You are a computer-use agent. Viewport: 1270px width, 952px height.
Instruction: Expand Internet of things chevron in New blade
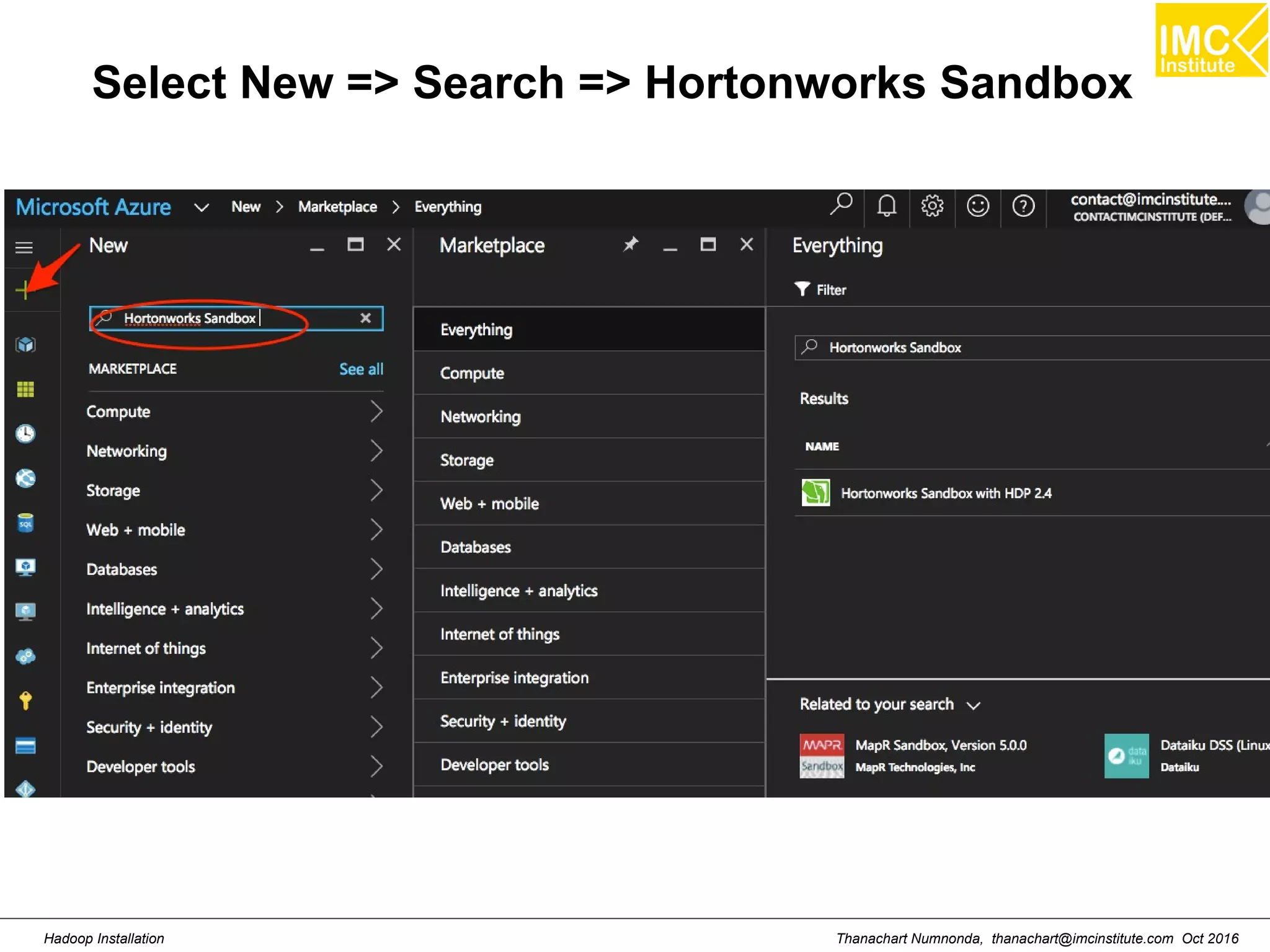click(376, 648)
